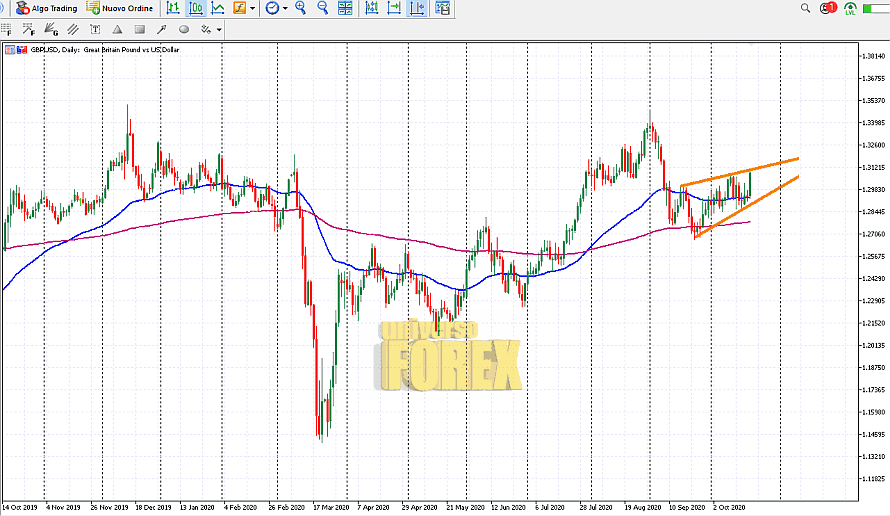Select the ellipse drawing tool

[x=183, y=30]
